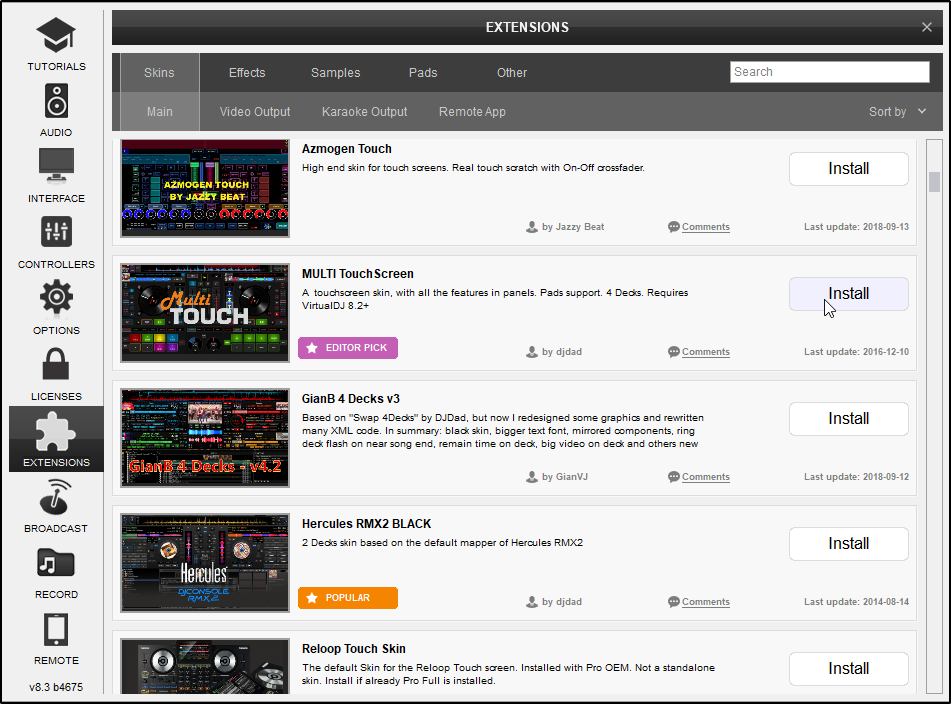Click the Multi Touch skin thumbnail
951x704 pixels.
205,313
